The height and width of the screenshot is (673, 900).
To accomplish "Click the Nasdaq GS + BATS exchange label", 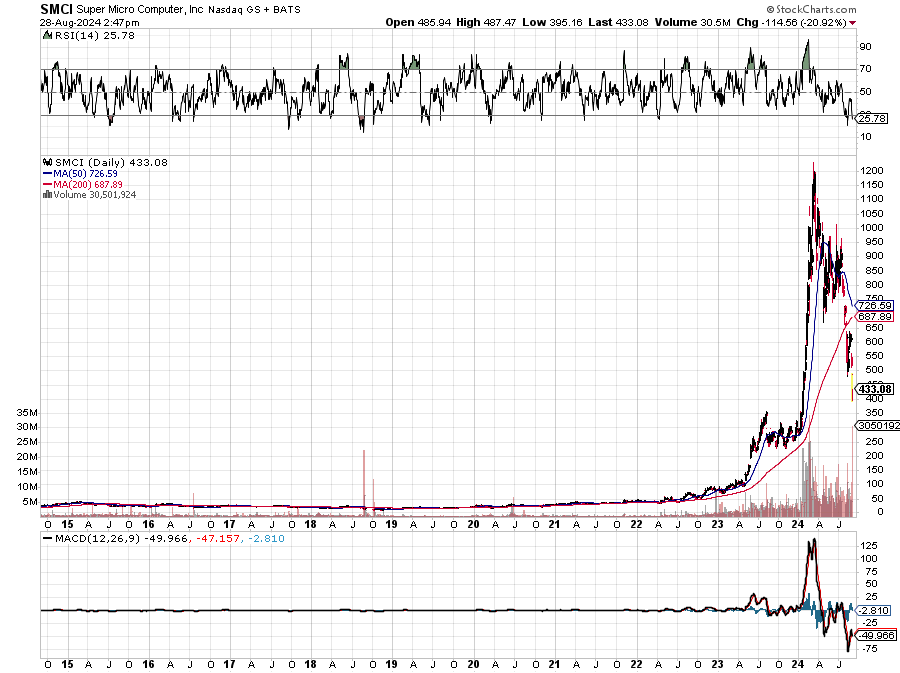I will click(254, 10).
